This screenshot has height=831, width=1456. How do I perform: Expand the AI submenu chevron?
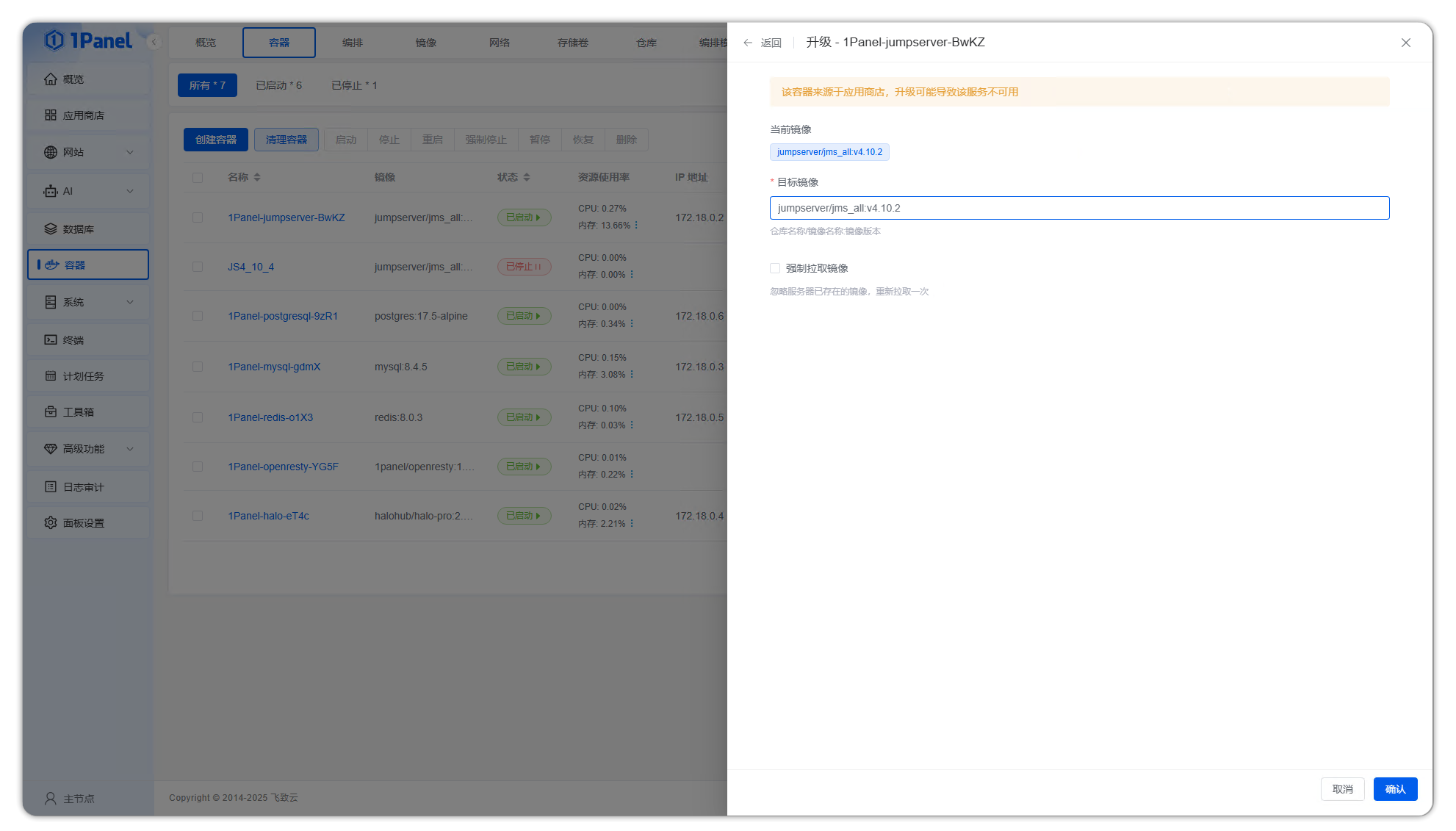(x=130, y=191)
